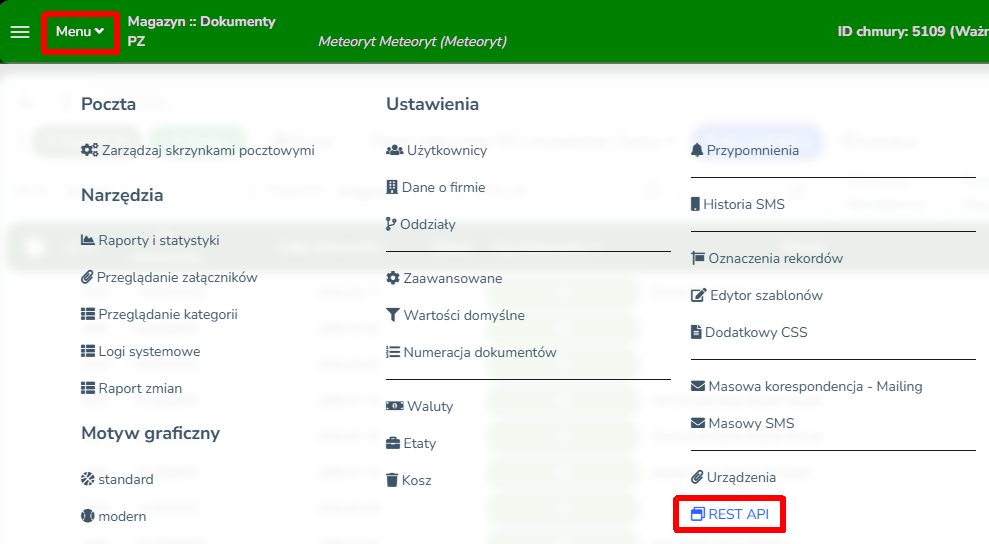989x544 pixels.
Task: Click the Raport zmian table icon
Action: (88, 388)
